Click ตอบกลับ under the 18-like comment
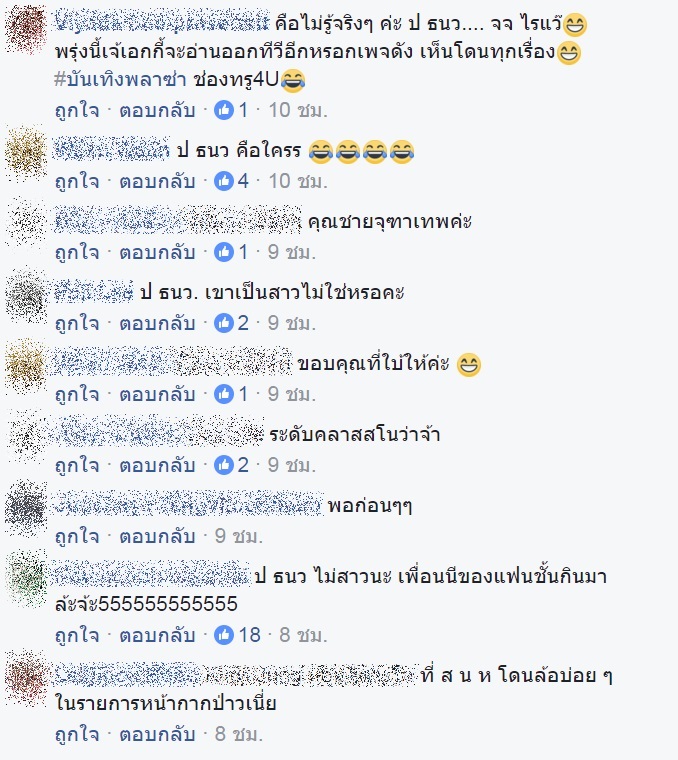 tap(157, 634)
